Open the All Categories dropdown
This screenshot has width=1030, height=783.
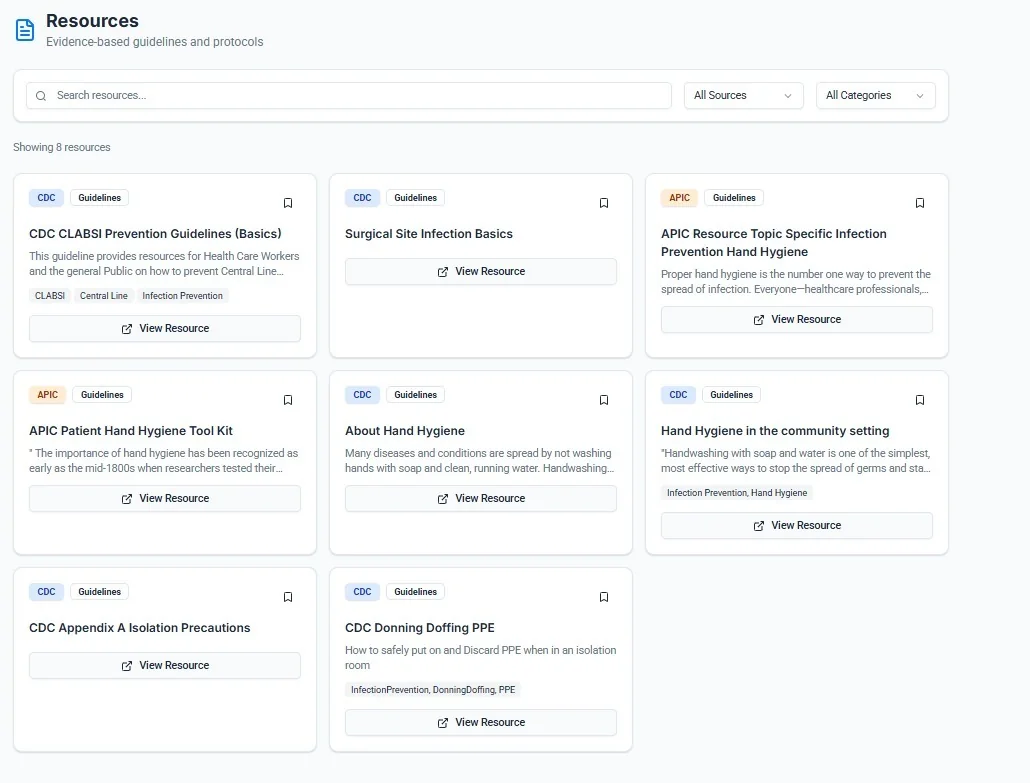pos(875,95)
